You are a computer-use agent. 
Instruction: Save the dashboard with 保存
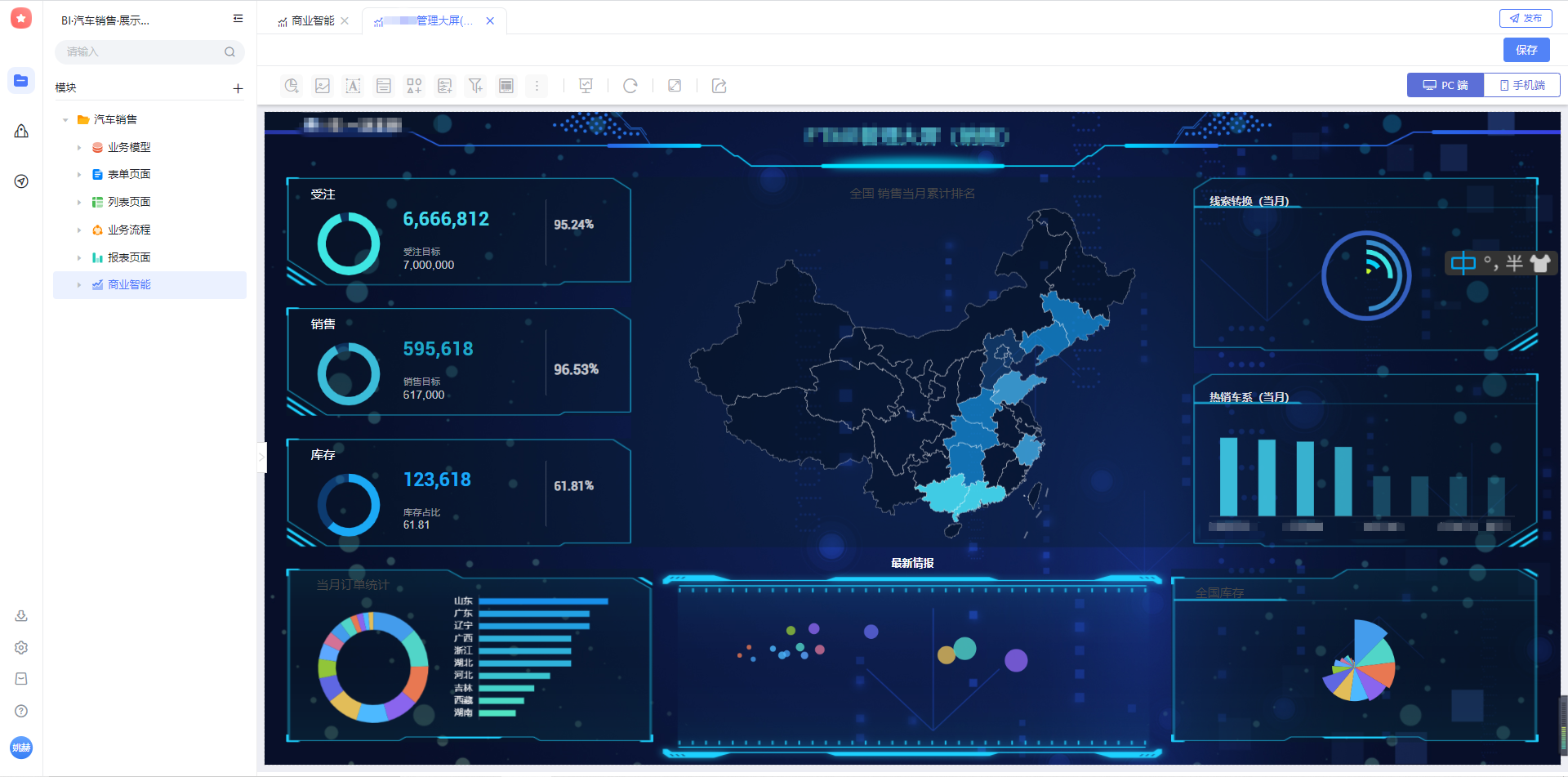[1526, 50]
